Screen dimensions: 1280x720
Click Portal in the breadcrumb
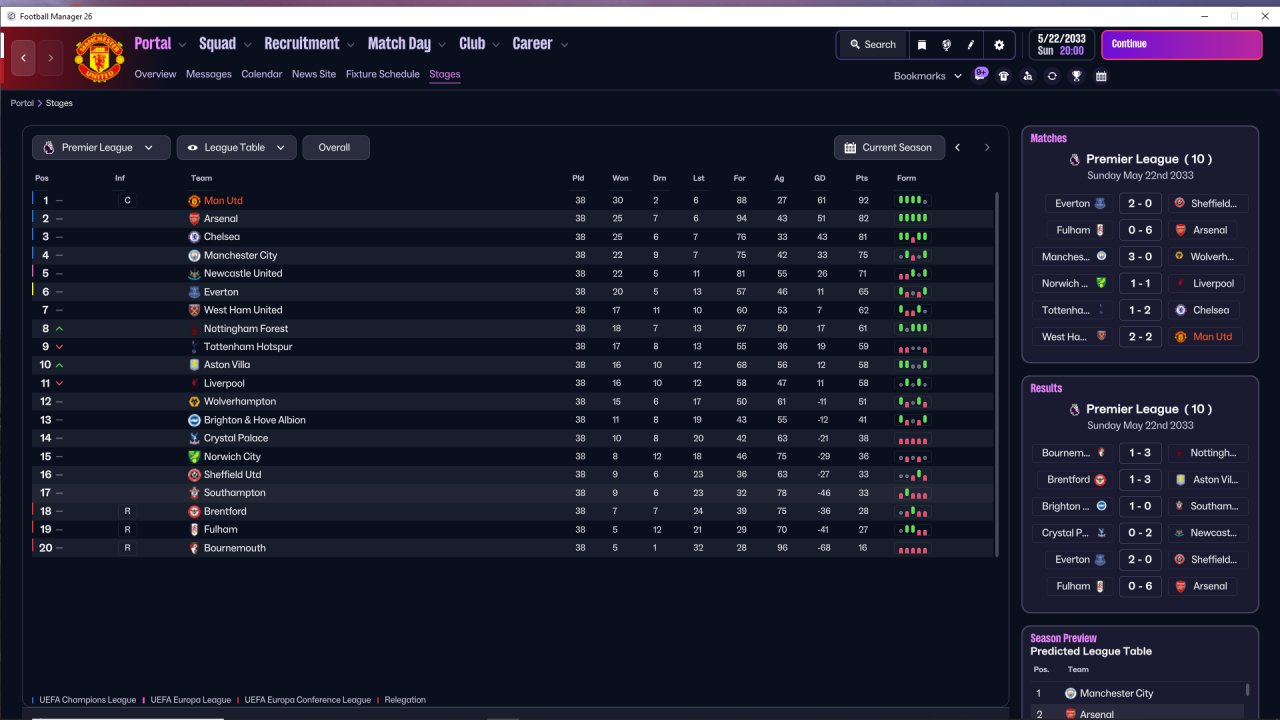point(22,103)
